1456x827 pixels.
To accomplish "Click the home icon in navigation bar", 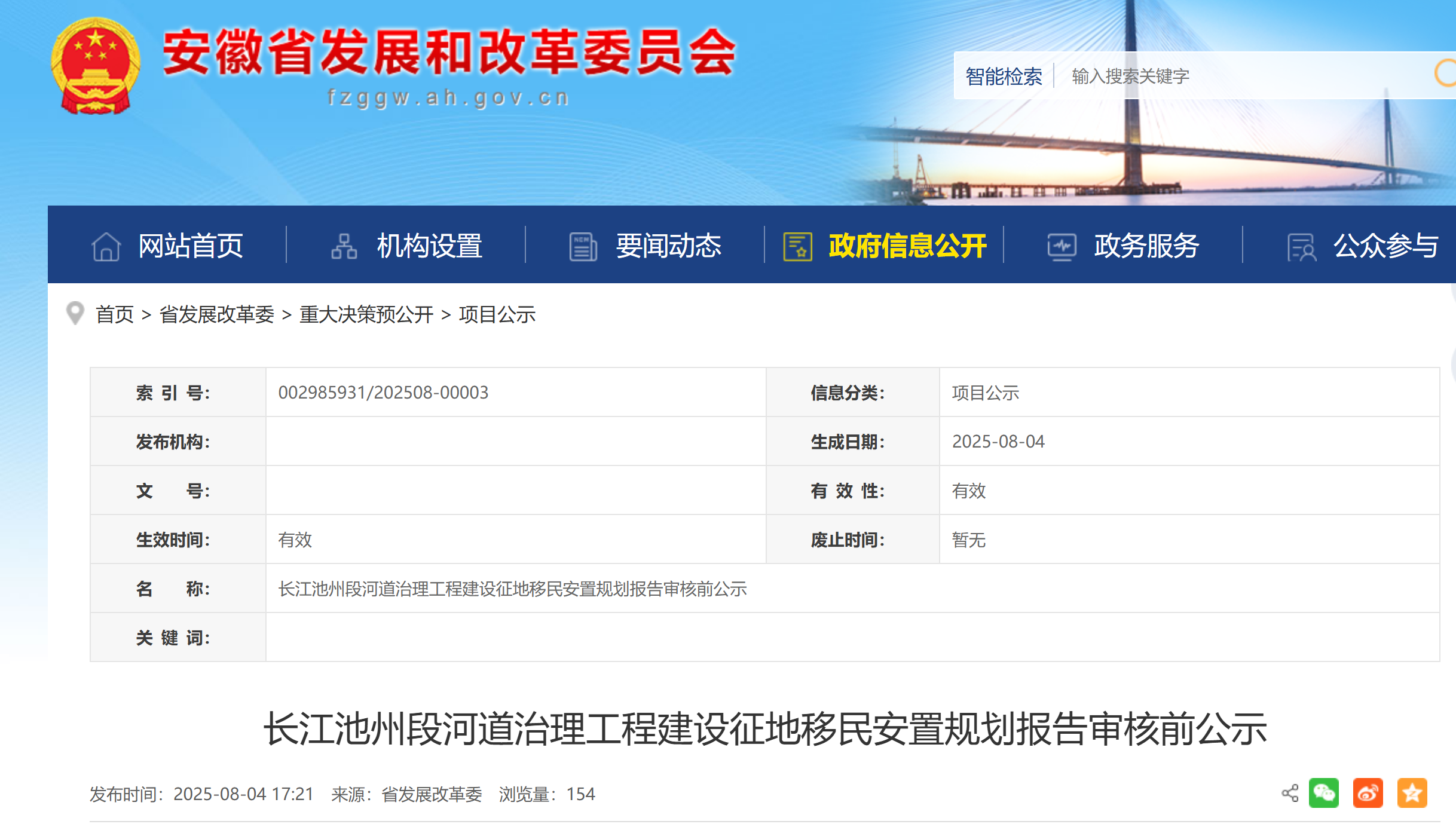I will pos(106,246).
